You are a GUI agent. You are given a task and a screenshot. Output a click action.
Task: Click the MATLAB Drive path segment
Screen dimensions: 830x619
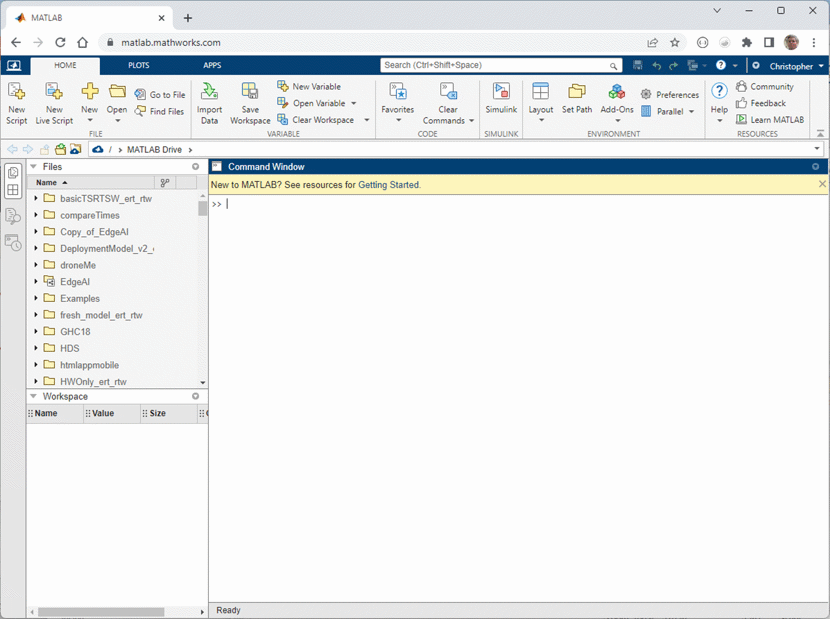154,150
